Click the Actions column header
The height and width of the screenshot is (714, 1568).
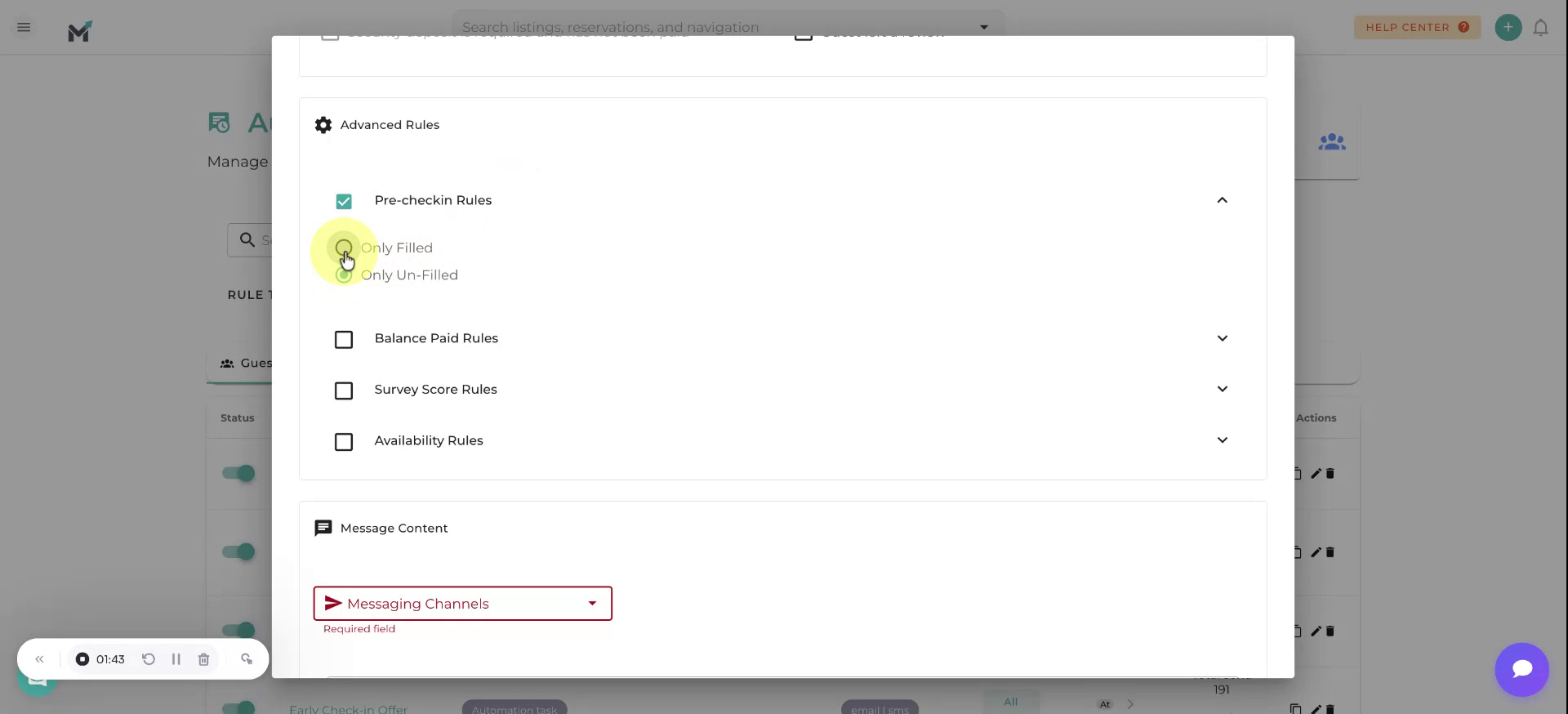pyautogui.click(x=1316, y=418)
